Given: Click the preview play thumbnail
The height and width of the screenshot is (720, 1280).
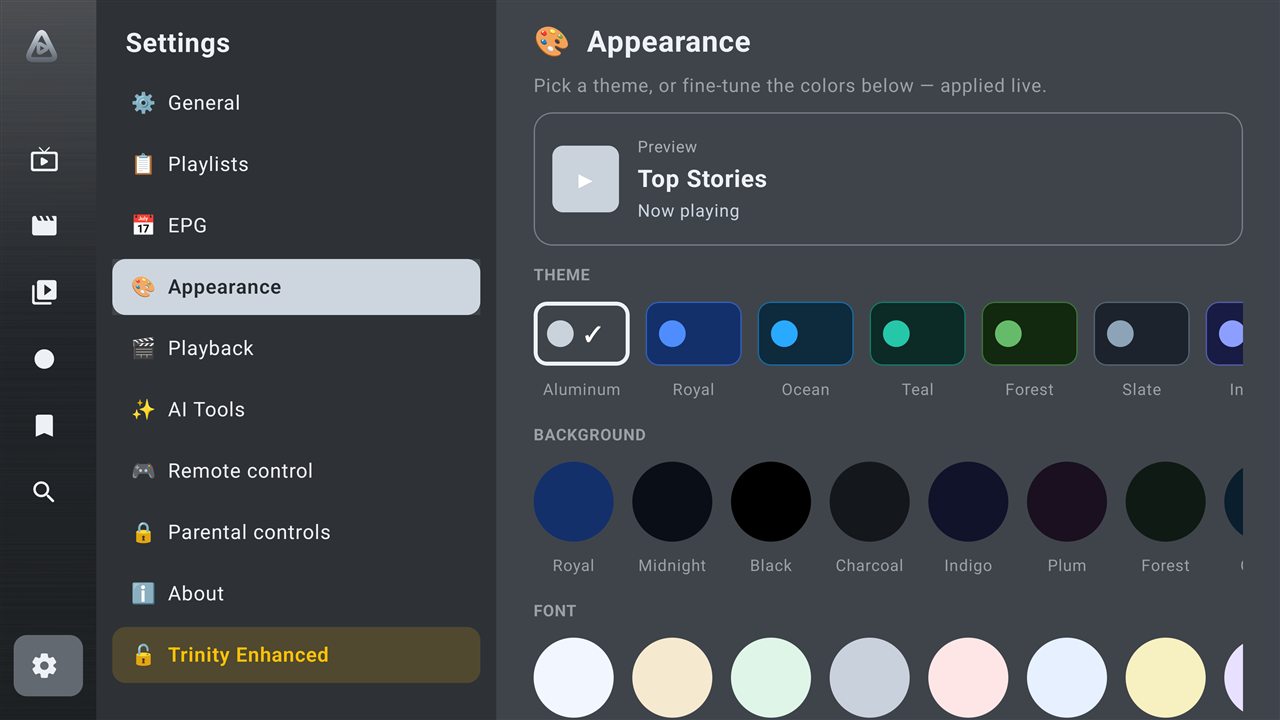Looking at the screenshot, I should pyautogui.click(x=585, y=179).
